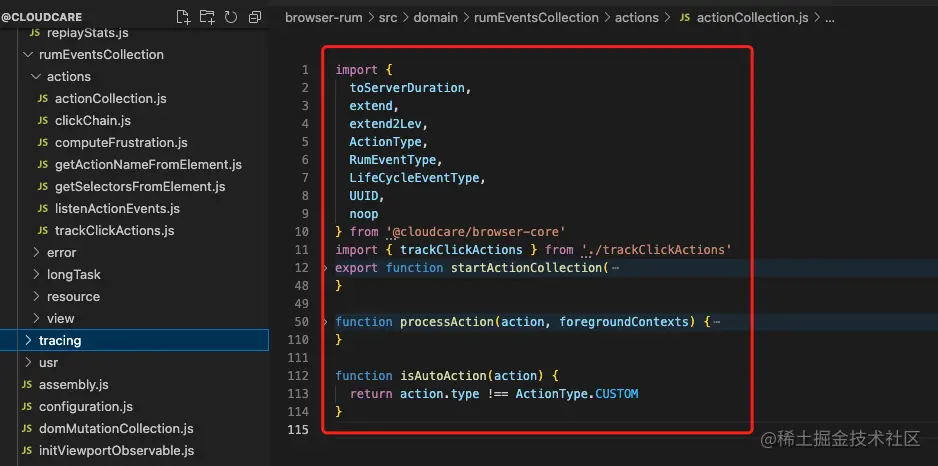
Task: Refresh the explorer with the refresh icon
Action: point(231,17)
